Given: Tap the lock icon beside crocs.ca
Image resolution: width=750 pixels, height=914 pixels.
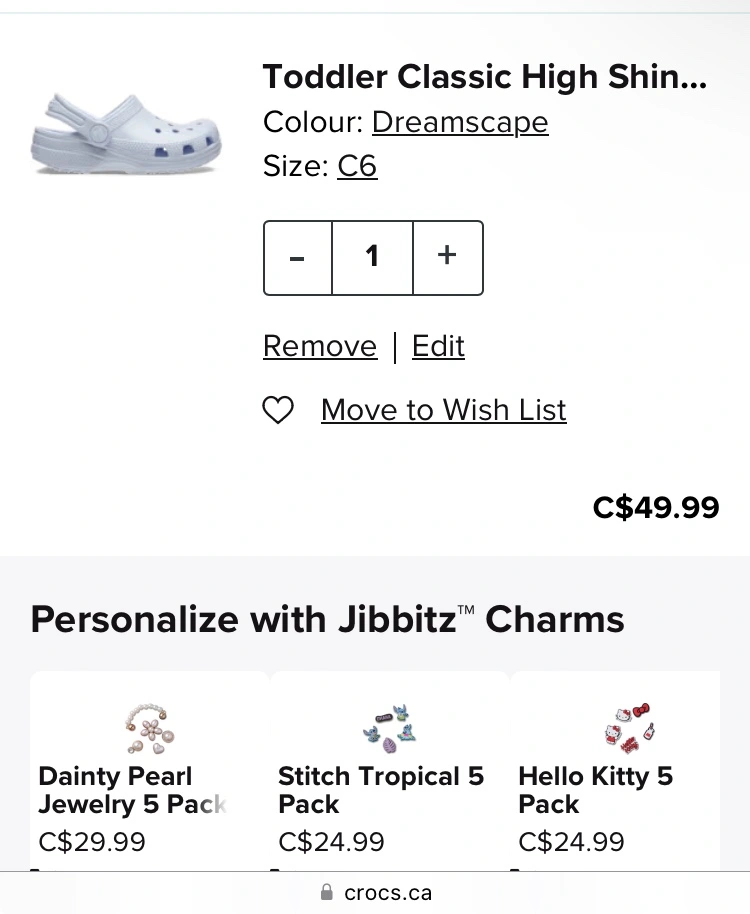Looking at the screenshot, I should click(x=327, y=892).
